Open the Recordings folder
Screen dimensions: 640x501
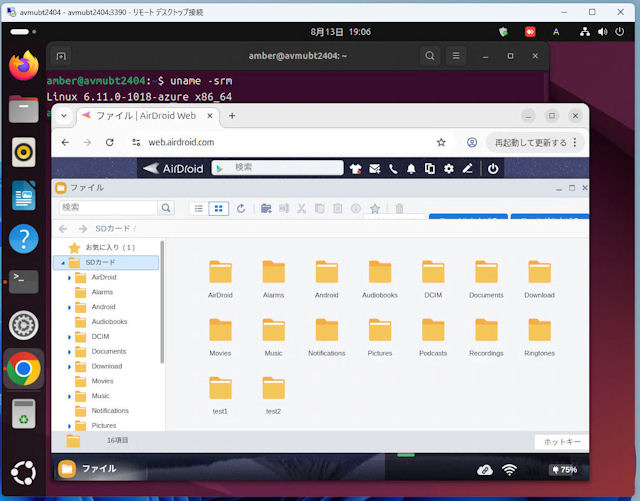pyautogui.click(x=486, y=337)
